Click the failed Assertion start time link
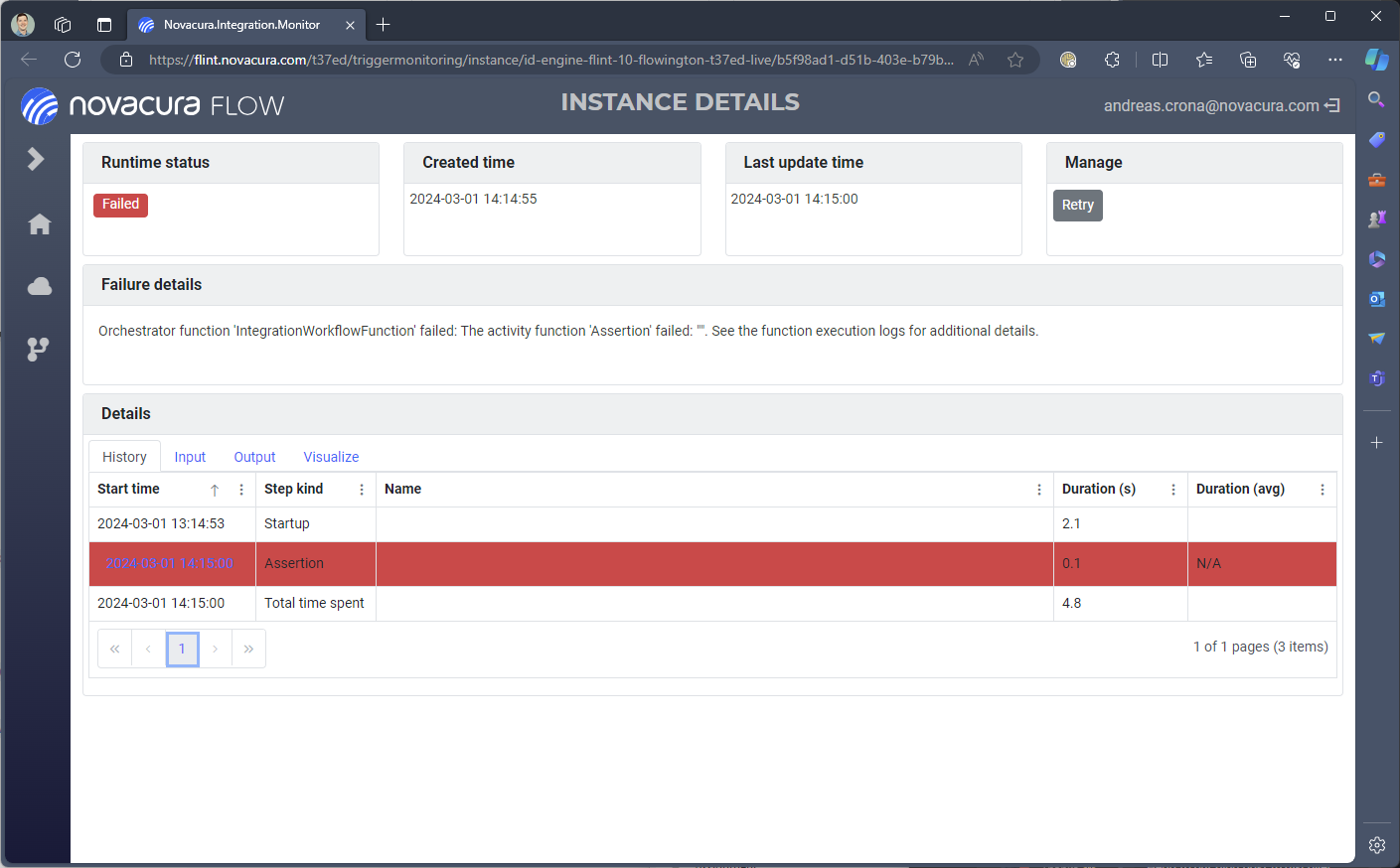 169,563
